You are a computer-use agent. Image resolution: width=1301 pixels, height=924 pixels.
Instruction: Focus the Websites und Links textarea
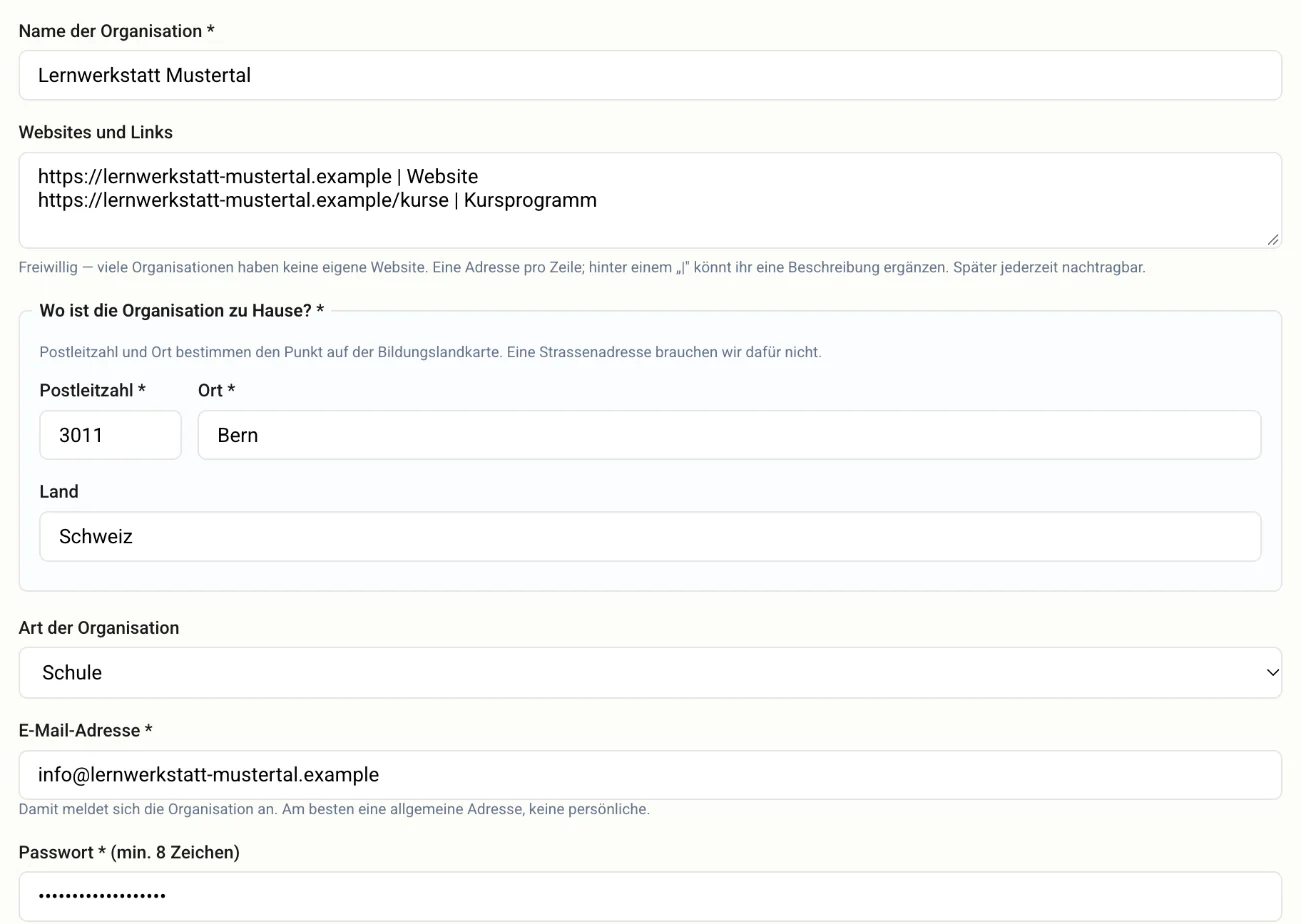tap(650, 200)
